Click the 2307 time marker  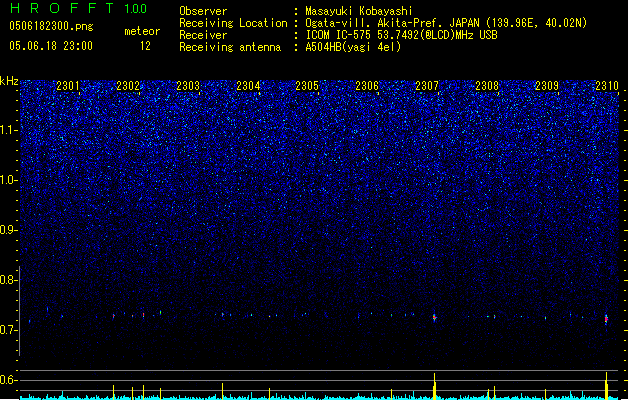[x=427, y=86]
